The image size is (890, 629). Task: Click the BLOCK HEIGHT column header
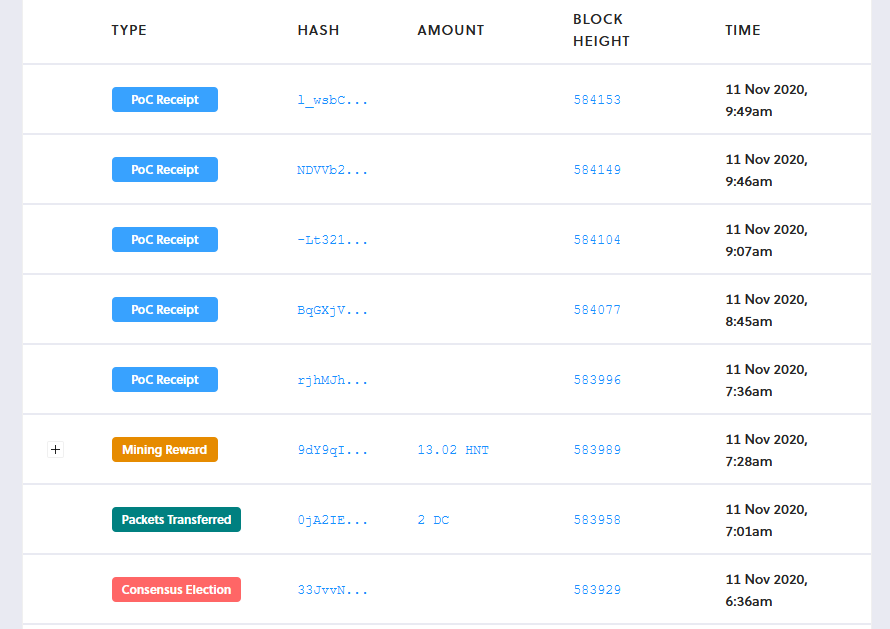tap(600, 30)
